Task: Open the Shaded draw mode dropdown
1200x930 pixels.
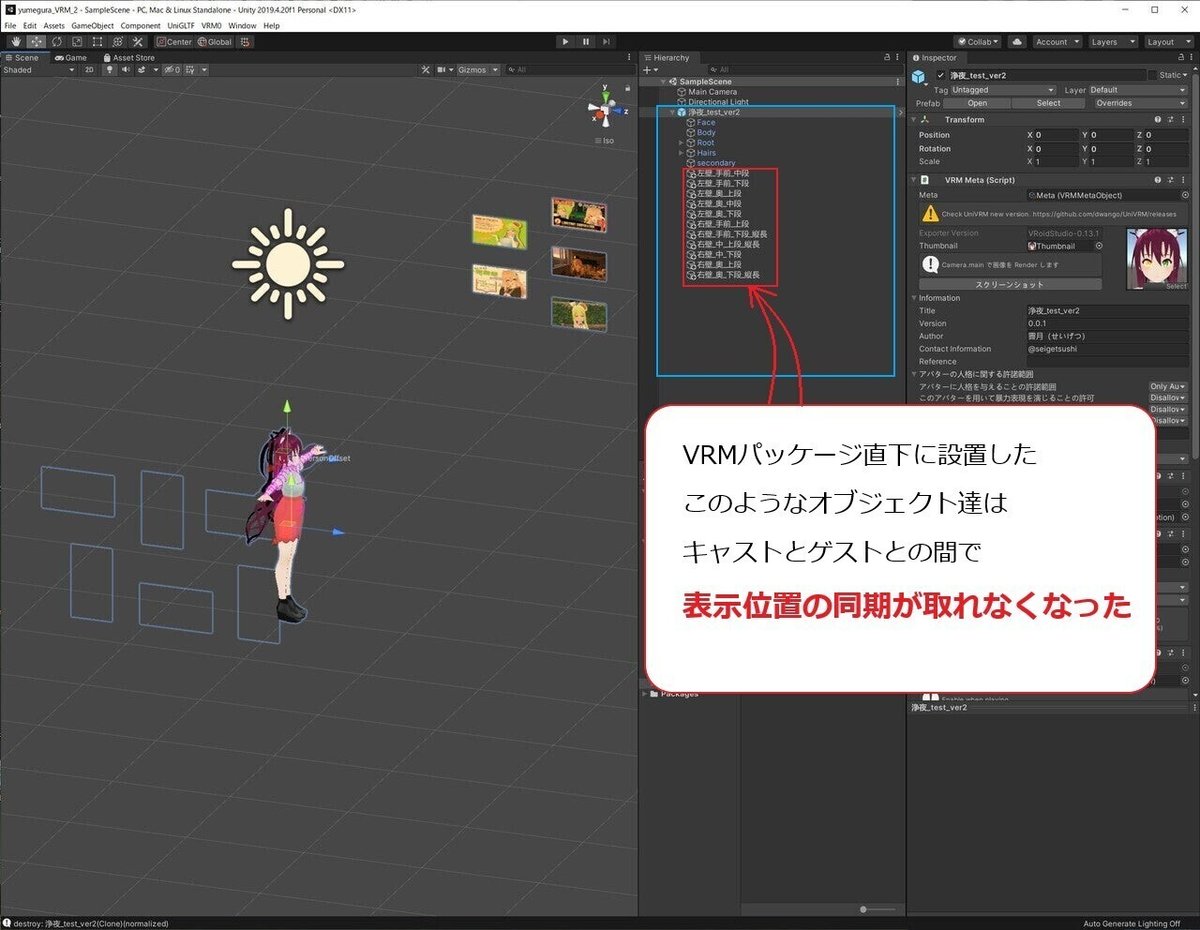Action: 38,70
